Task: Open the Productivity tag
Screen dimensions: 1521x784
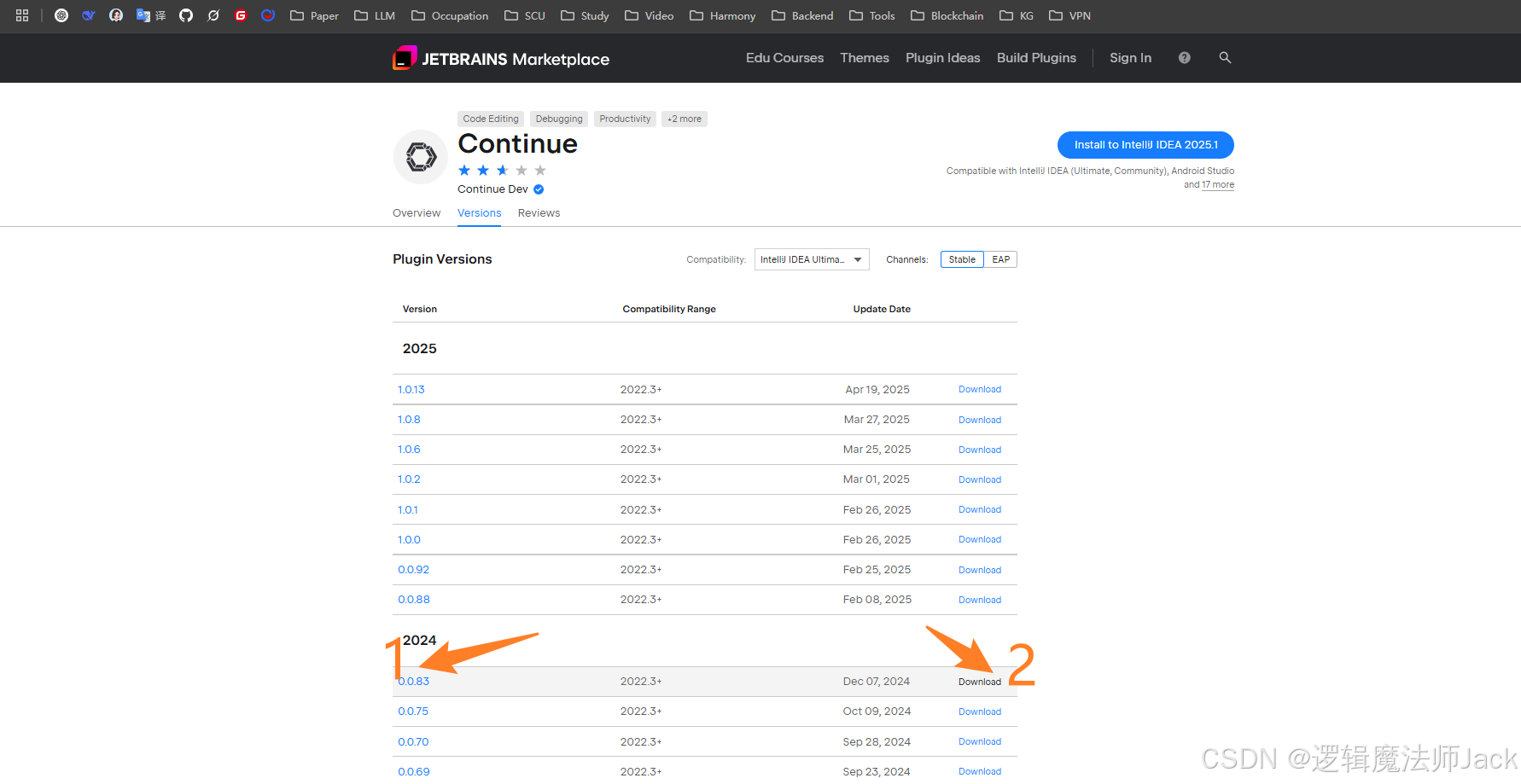Action: 625,119
